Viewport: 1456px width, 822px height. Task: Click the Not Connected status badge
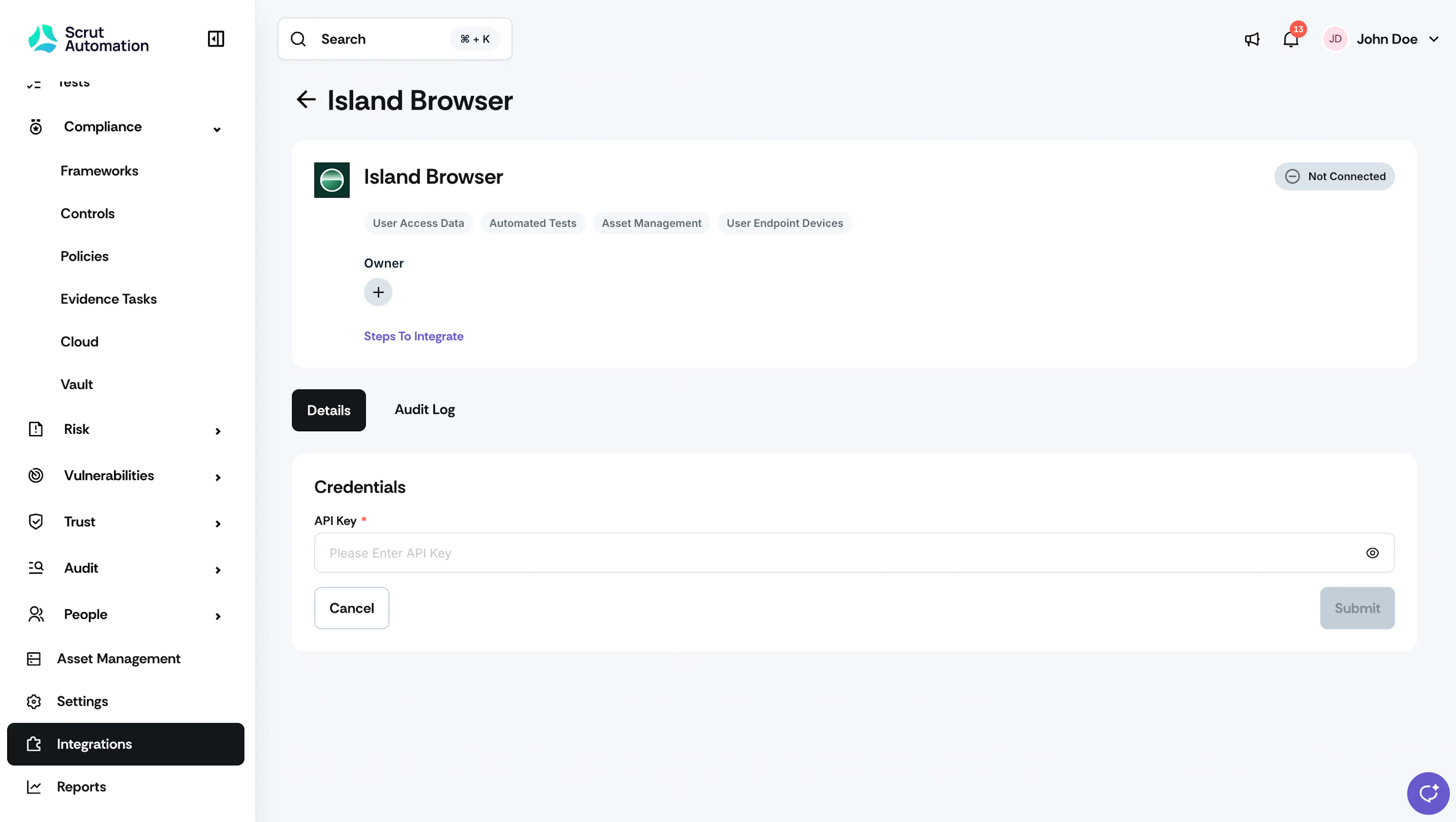click(1335, 176)
